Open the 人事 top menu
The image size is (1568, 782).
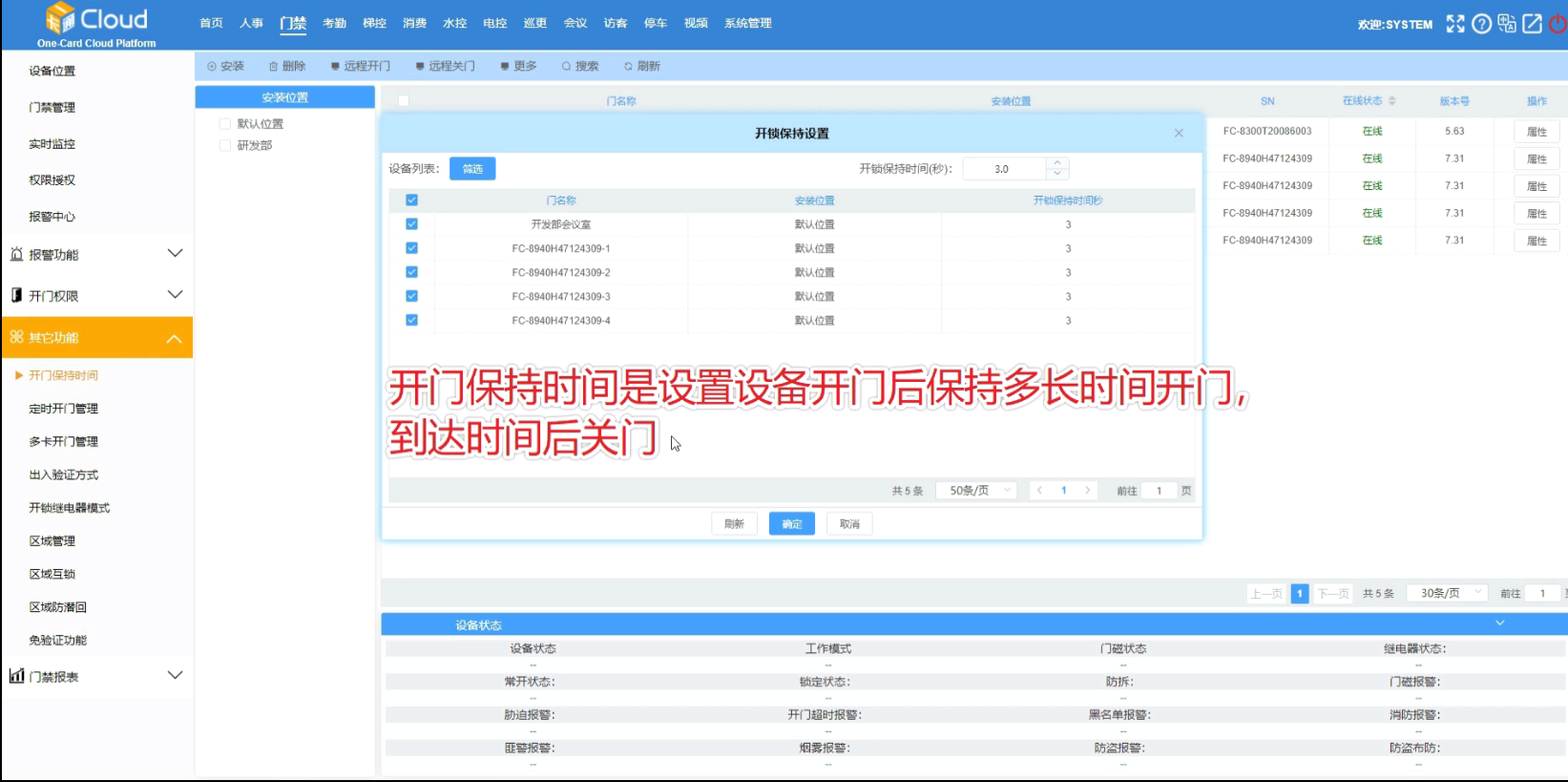click(x=251, y=23)
